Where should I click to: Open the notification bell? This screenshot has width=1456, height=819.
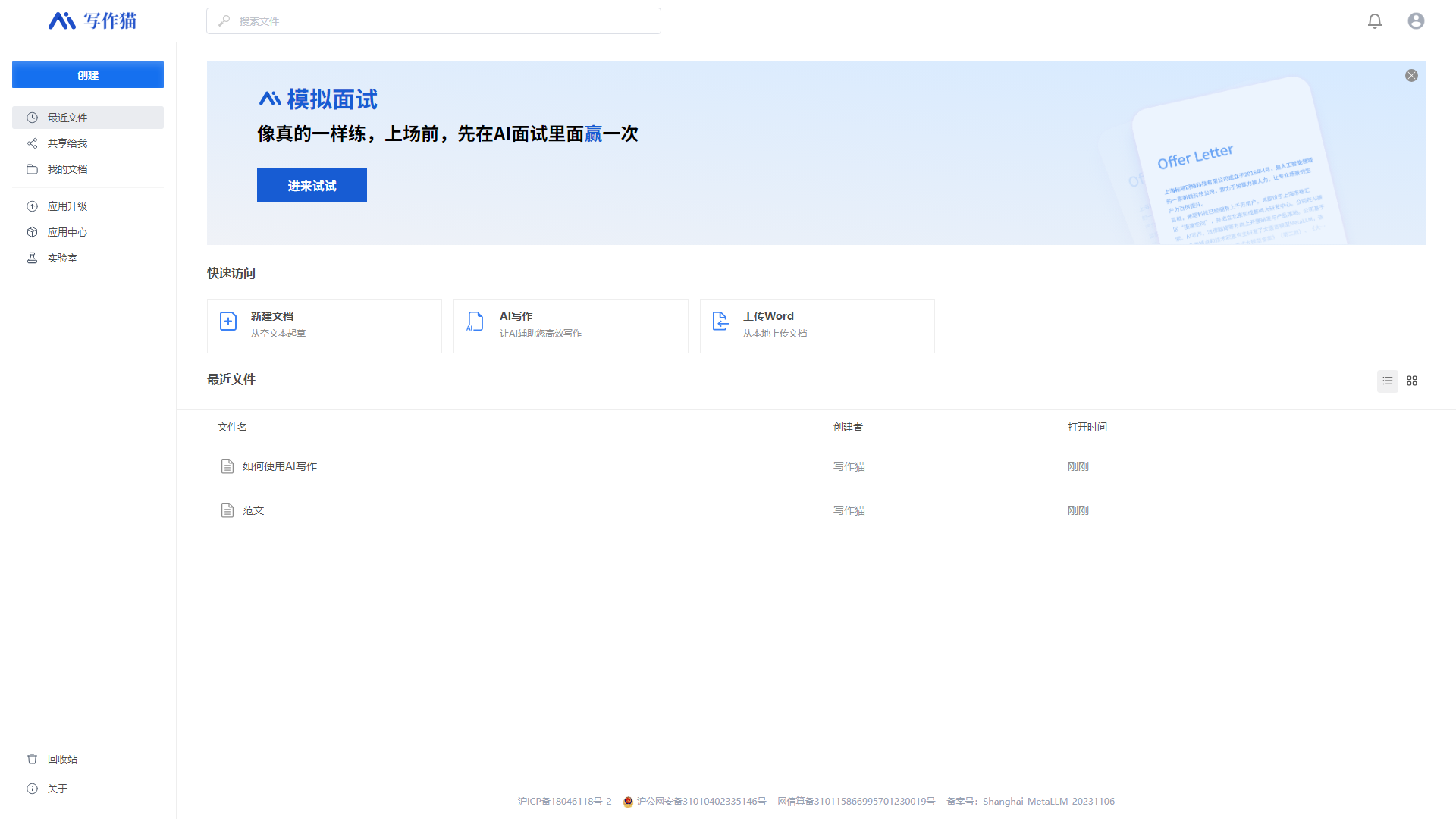pyautogui.click(x=1375, y=20)
